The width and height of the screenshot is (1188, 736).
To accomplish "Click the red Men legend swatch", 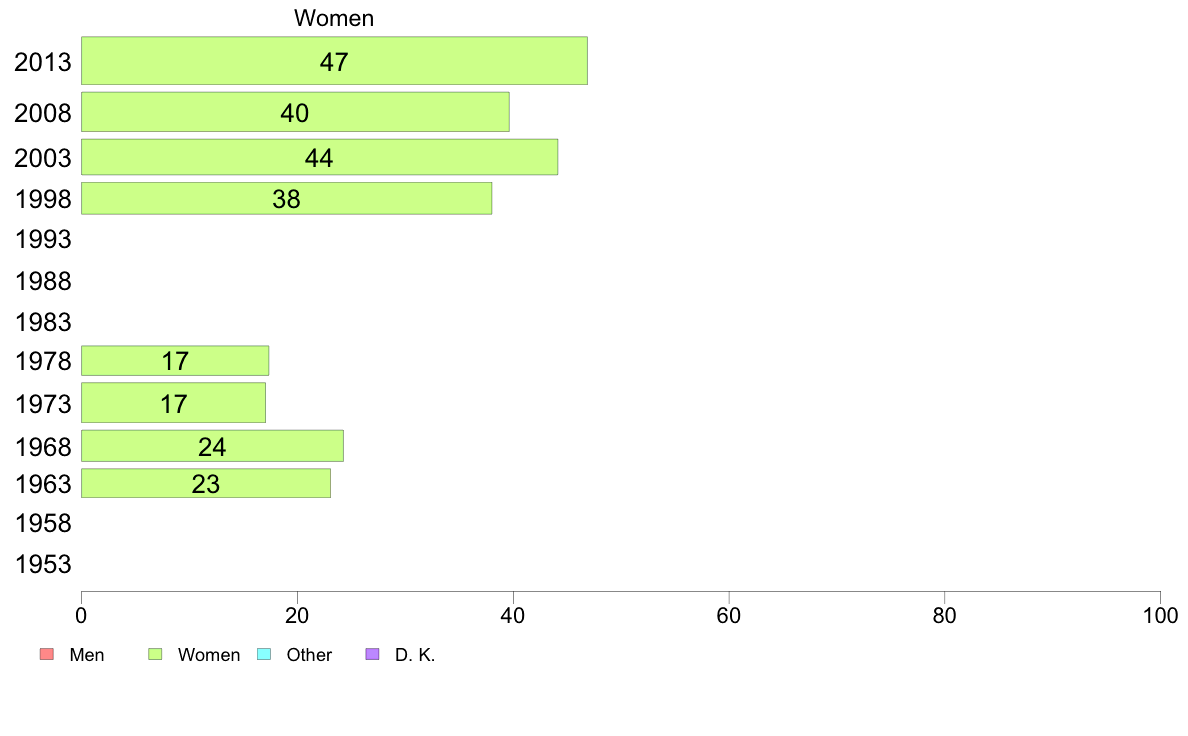I will click(47, 654).
